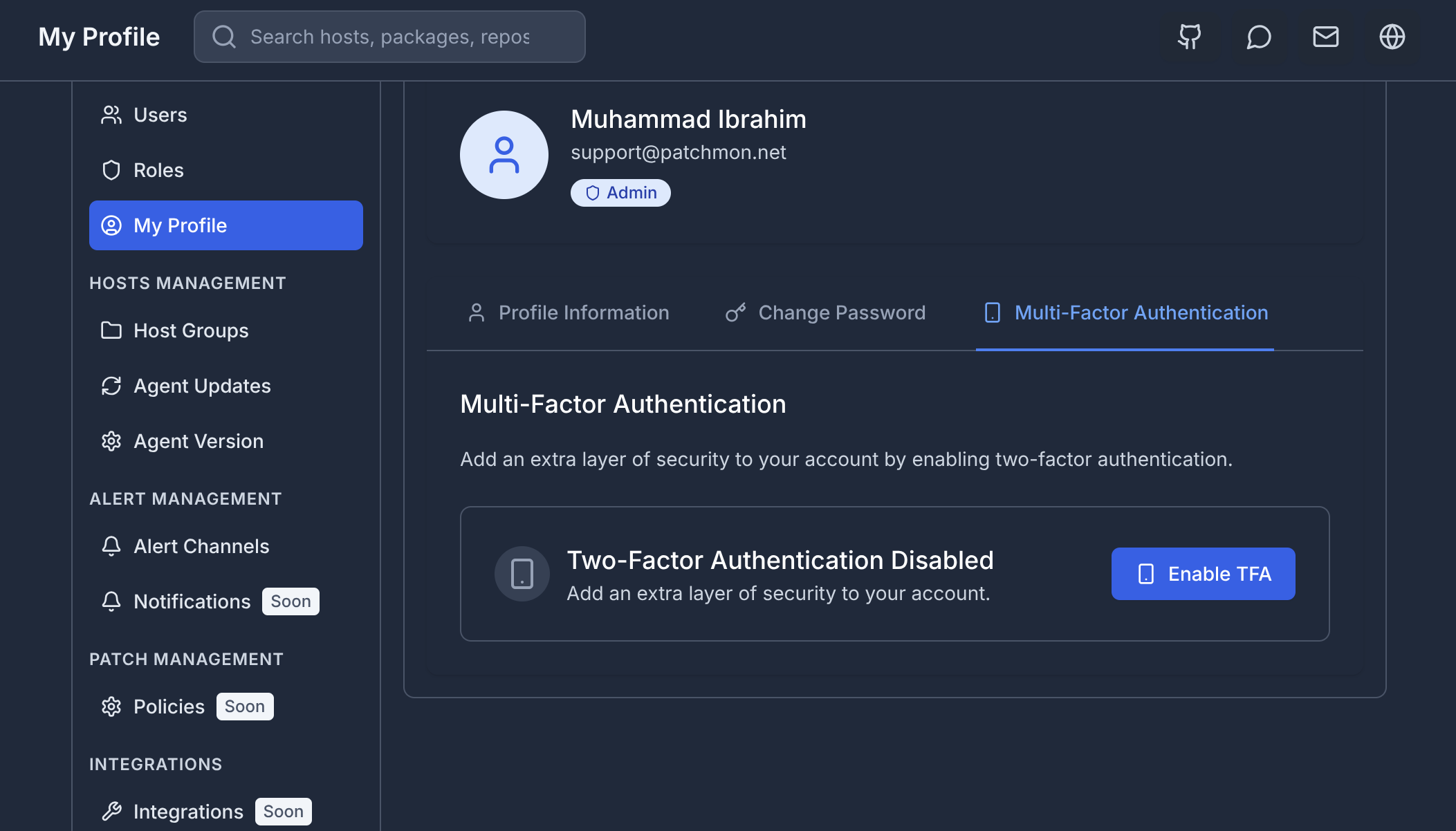Open the Change Password tab

(x=825, y=312)
